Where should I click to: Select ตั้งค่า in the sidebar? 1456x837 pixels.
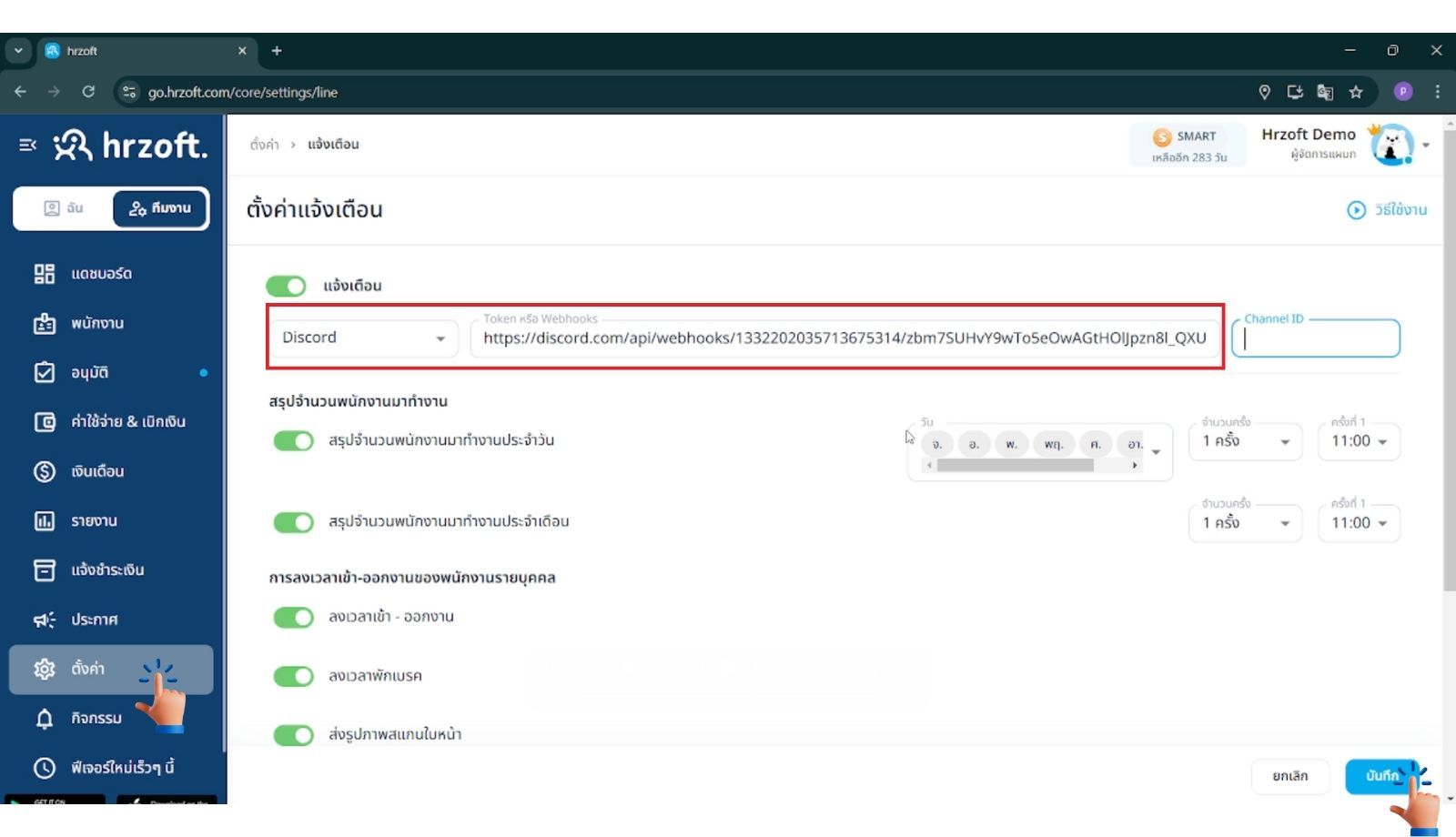click(x=88, y=669)
